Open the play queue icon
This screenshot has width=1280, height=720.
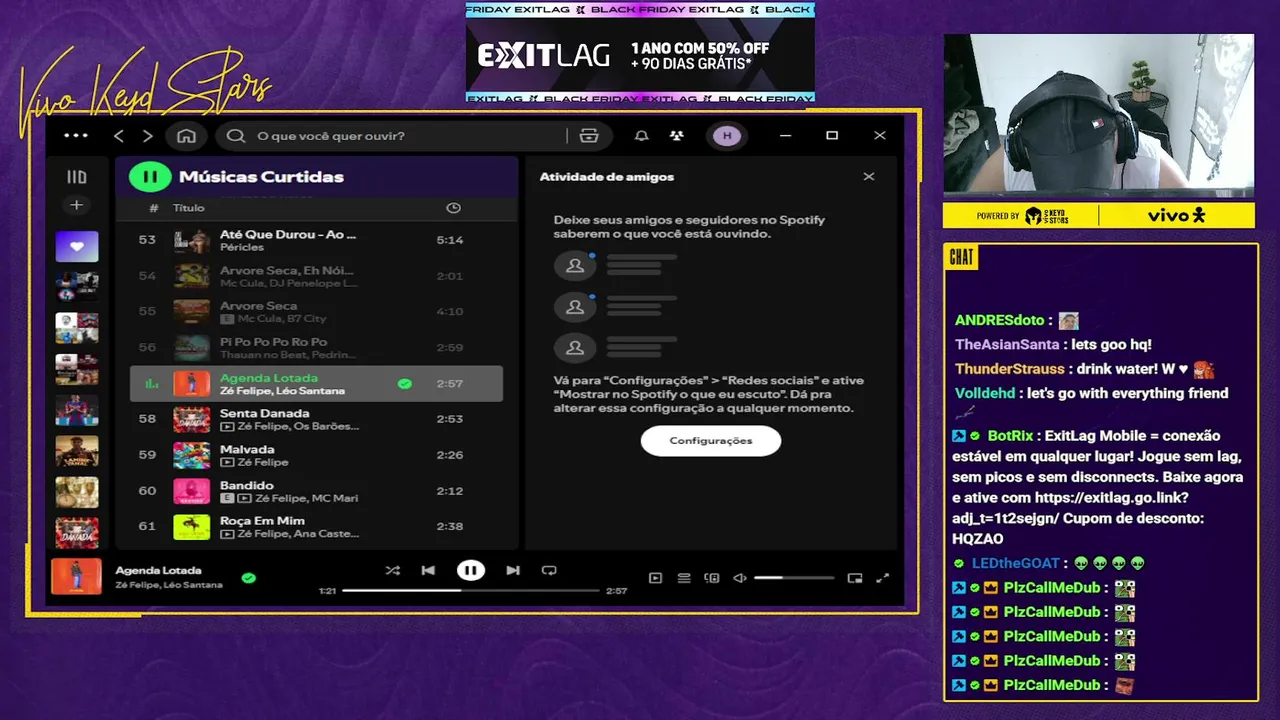click(684, 578)
